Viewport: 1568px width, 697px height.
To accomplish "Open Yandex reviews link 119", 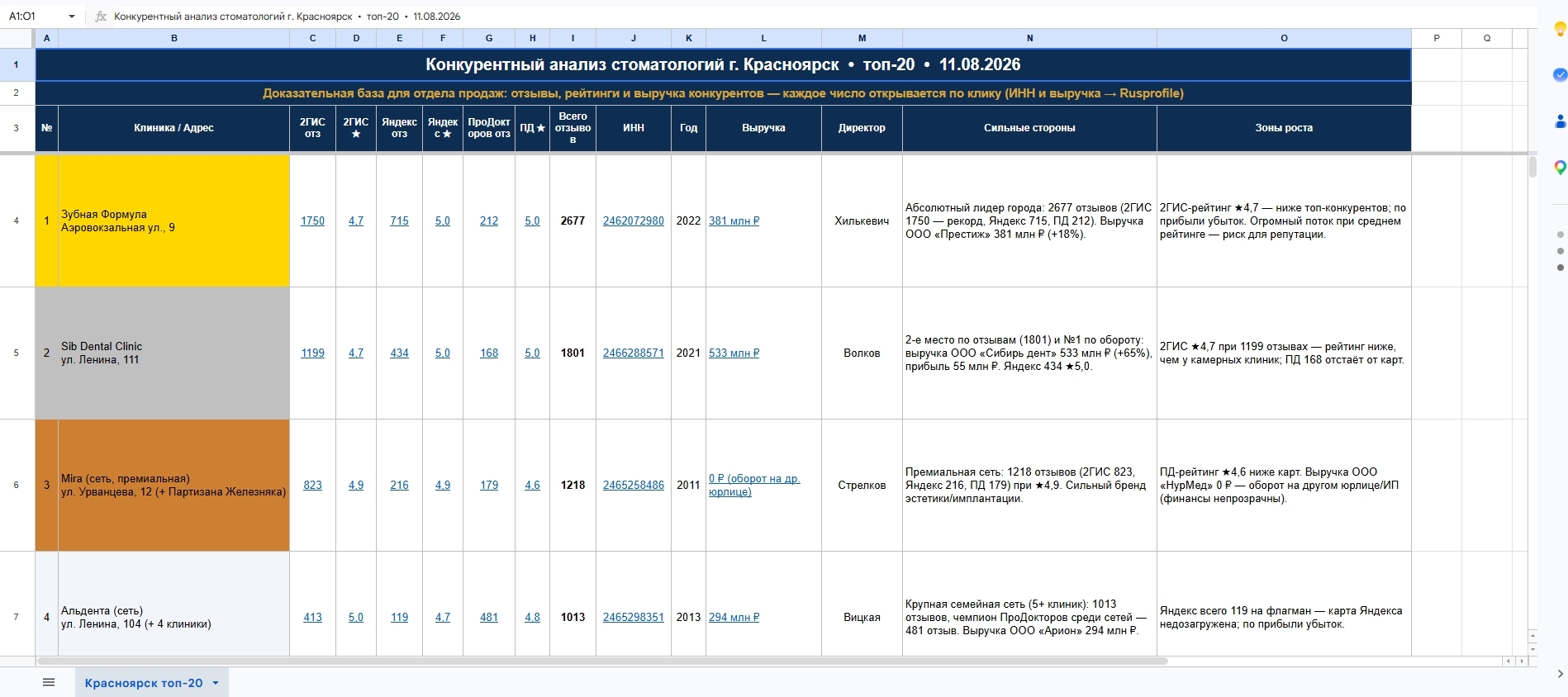I will pyautogui.click(x=399, y=617).
